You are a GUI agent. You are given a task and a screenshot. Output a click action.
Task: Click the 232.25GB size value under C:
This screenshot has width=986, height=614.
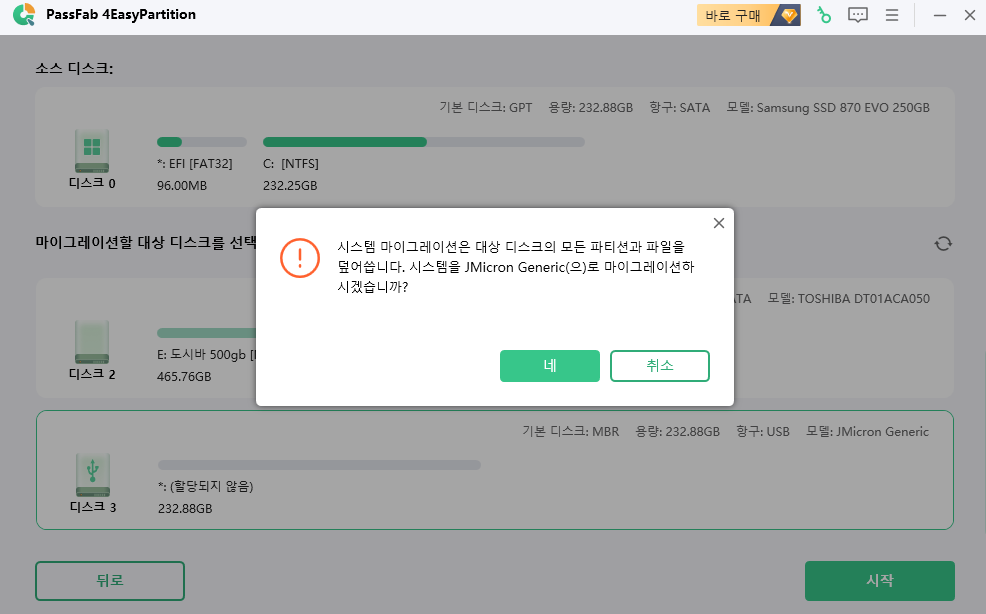pyautogui.click(x=290, y=186)
